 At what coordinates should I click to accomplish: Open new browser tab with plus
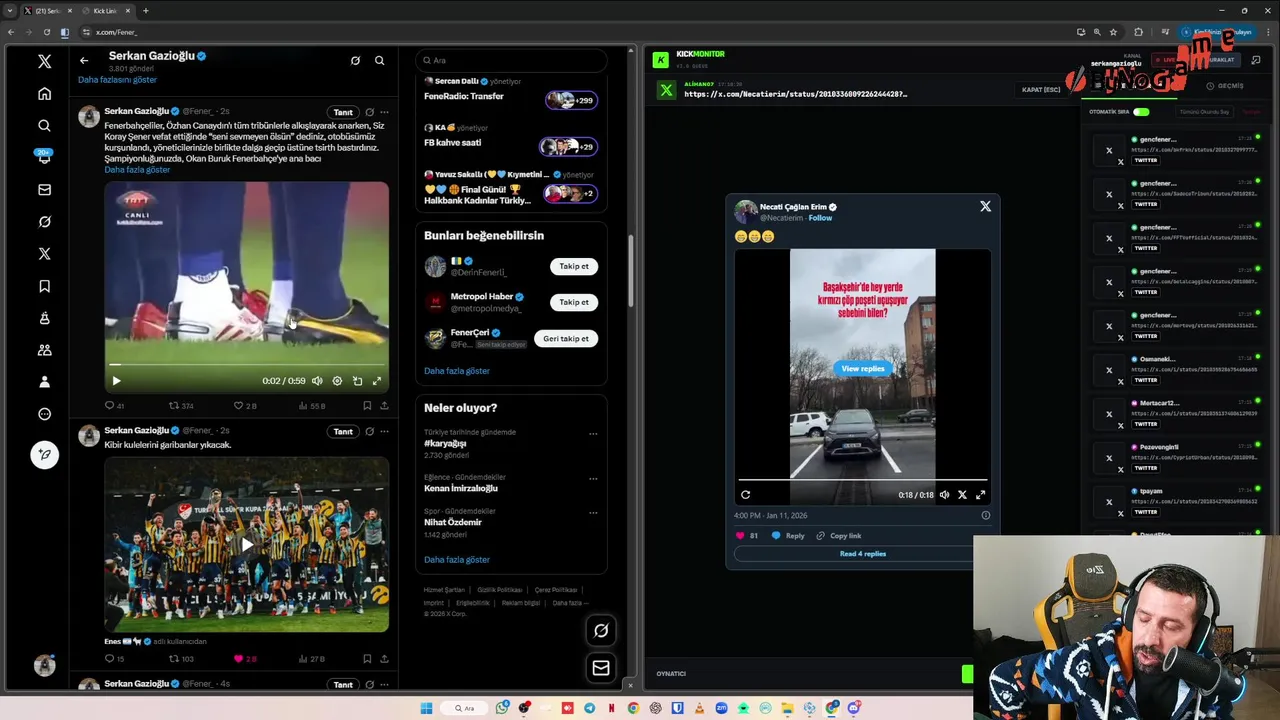[146, 11]
